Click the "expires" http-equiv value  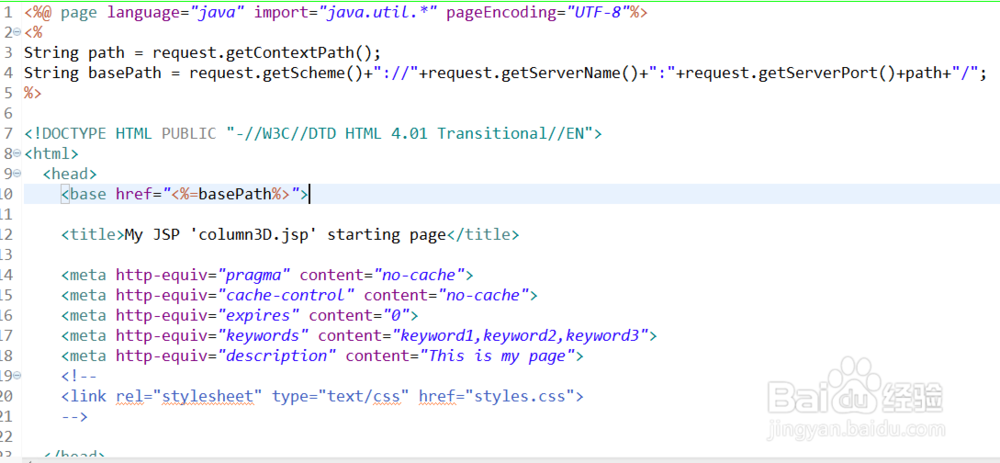tap(258, 316)
